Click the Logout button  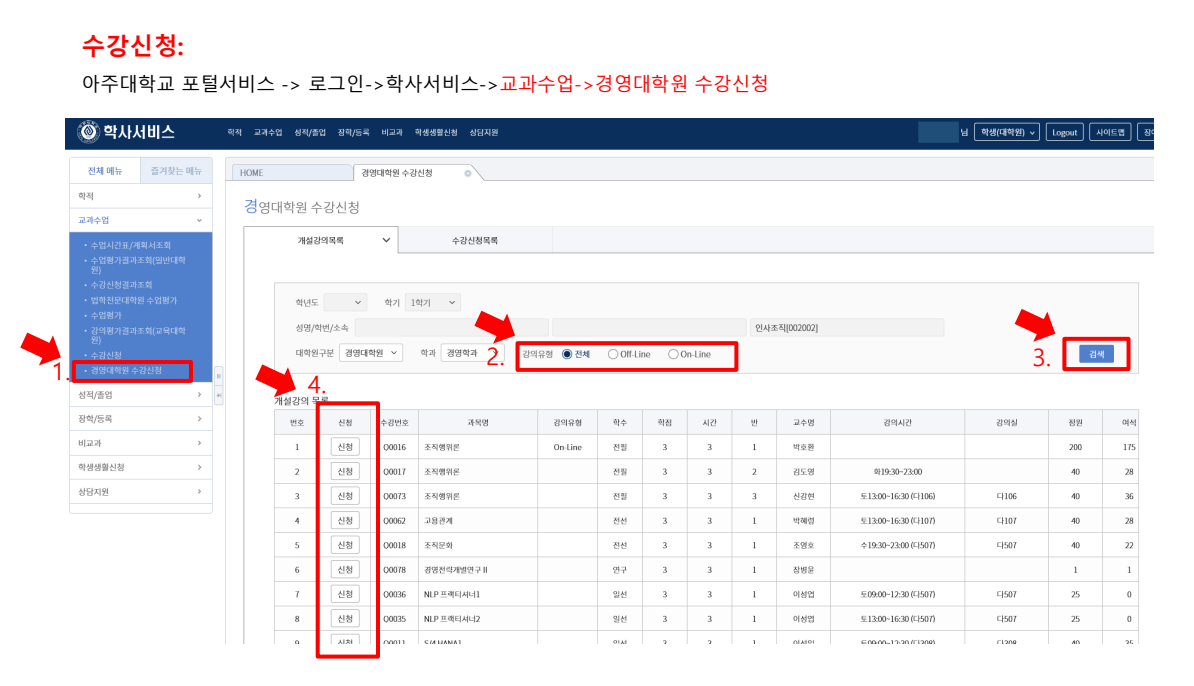pos(1065,132)
